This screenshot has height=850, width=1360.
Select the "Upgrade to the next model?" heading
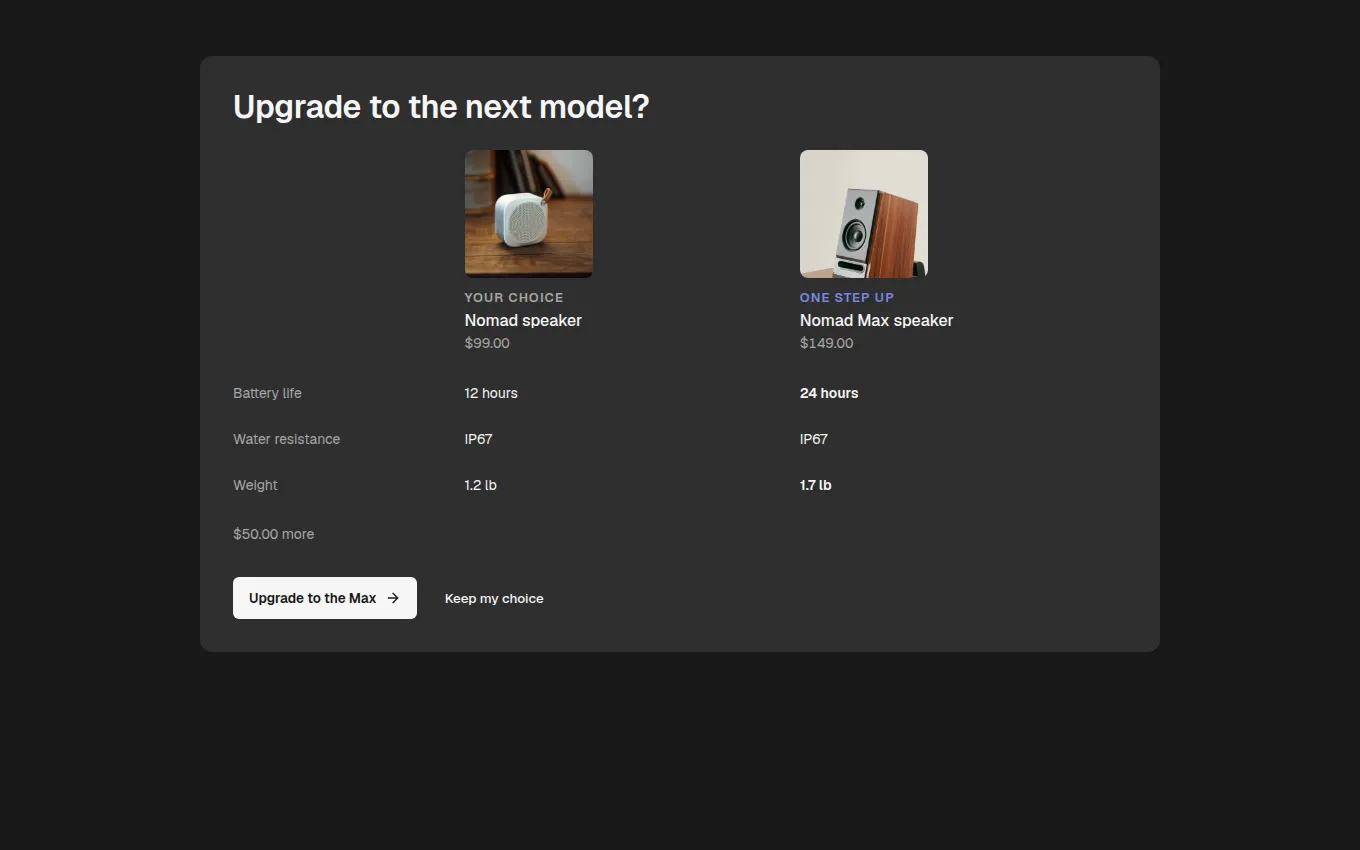coord(441,107)
